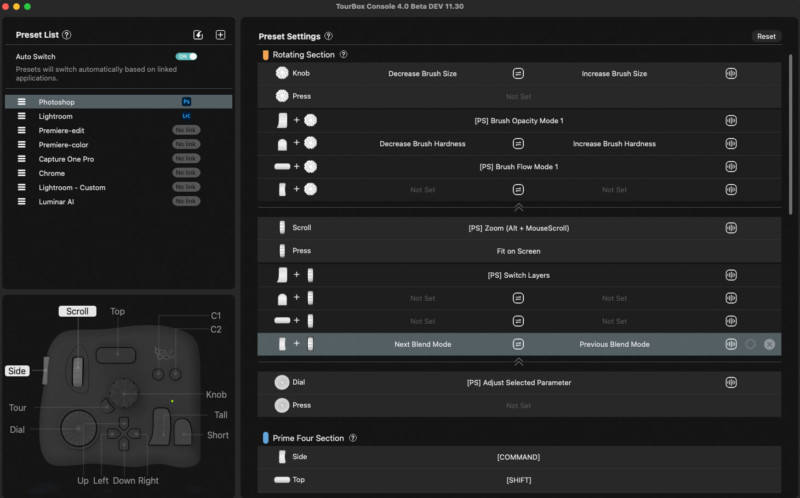Click the No link badge for Luminar AI
This screenshot has width=800, height=498.
point(186,202)
